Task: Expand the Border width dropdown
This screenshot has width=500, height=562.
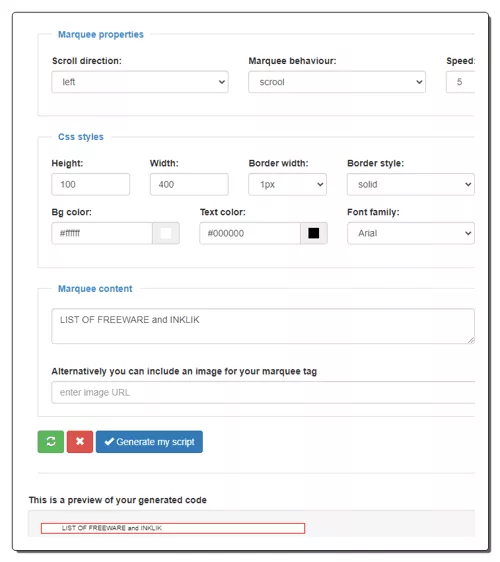Action: (287, 184)
